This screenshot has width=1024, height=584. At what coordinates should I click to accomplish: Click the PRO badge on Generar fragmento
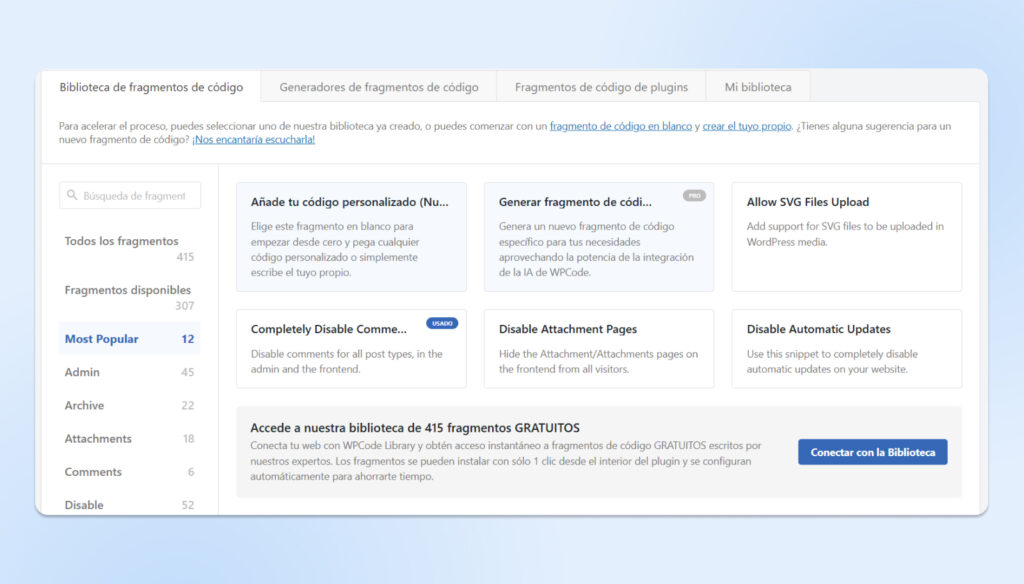click(x=694, y=196)
